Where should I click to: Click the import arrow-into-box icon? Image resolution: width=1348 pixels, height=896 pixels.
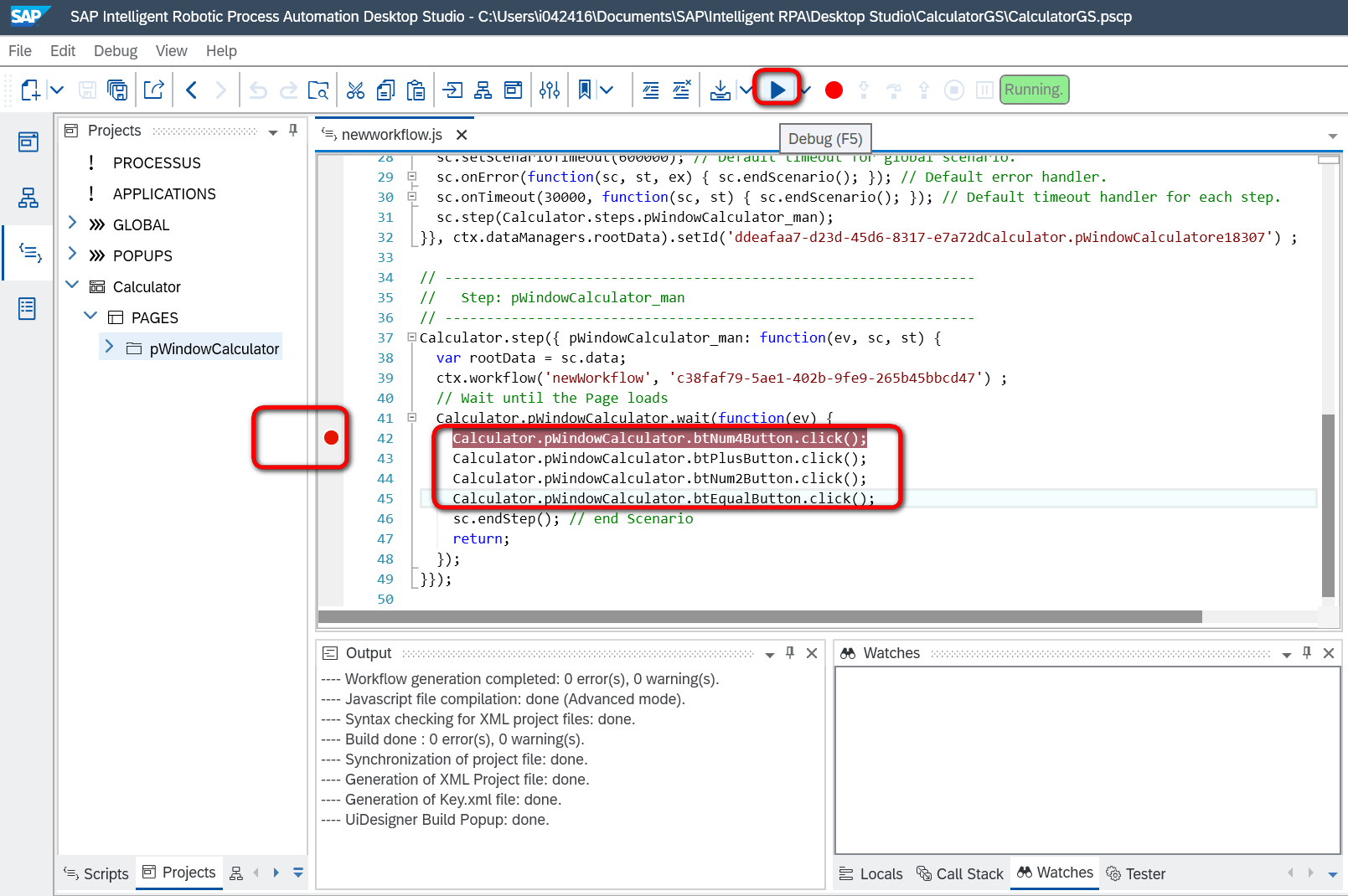[453, 90]
